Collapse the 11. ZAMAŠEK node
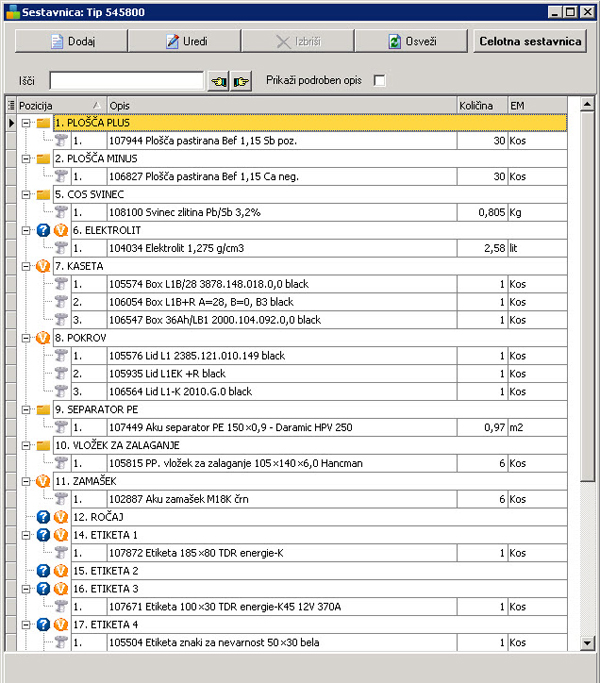600x683 pixels. 26,481
